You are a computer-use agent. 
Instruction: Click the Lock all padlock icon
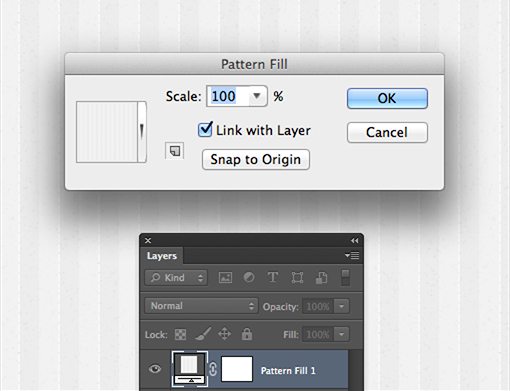click(x=247, y=334)
